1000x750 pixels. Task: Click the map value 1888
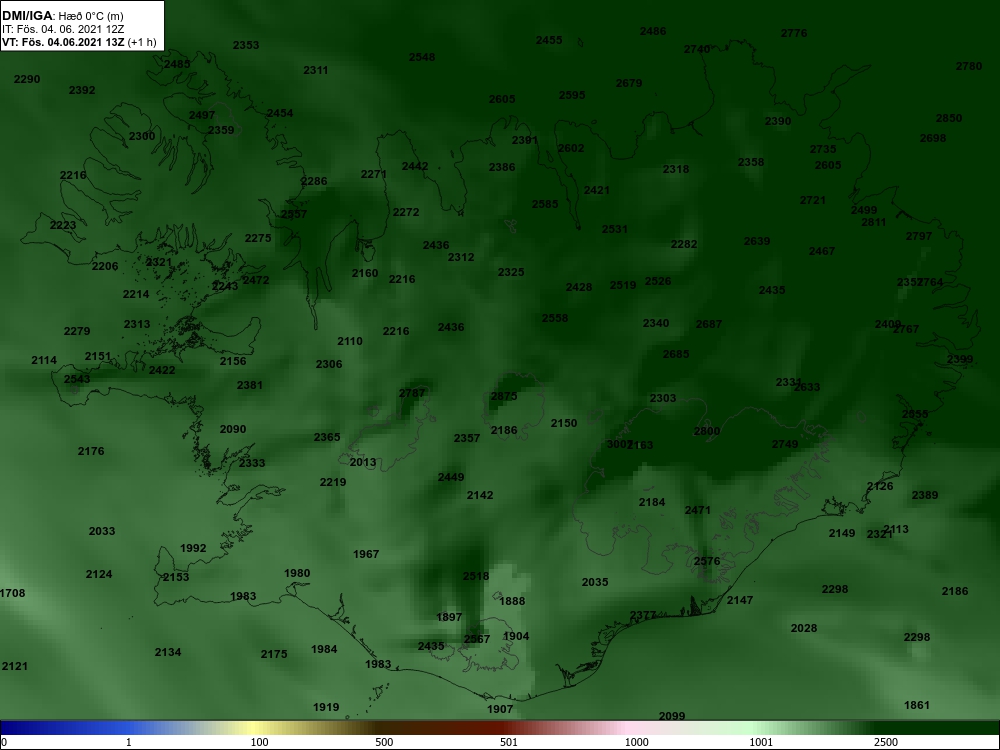click(511, 601)
